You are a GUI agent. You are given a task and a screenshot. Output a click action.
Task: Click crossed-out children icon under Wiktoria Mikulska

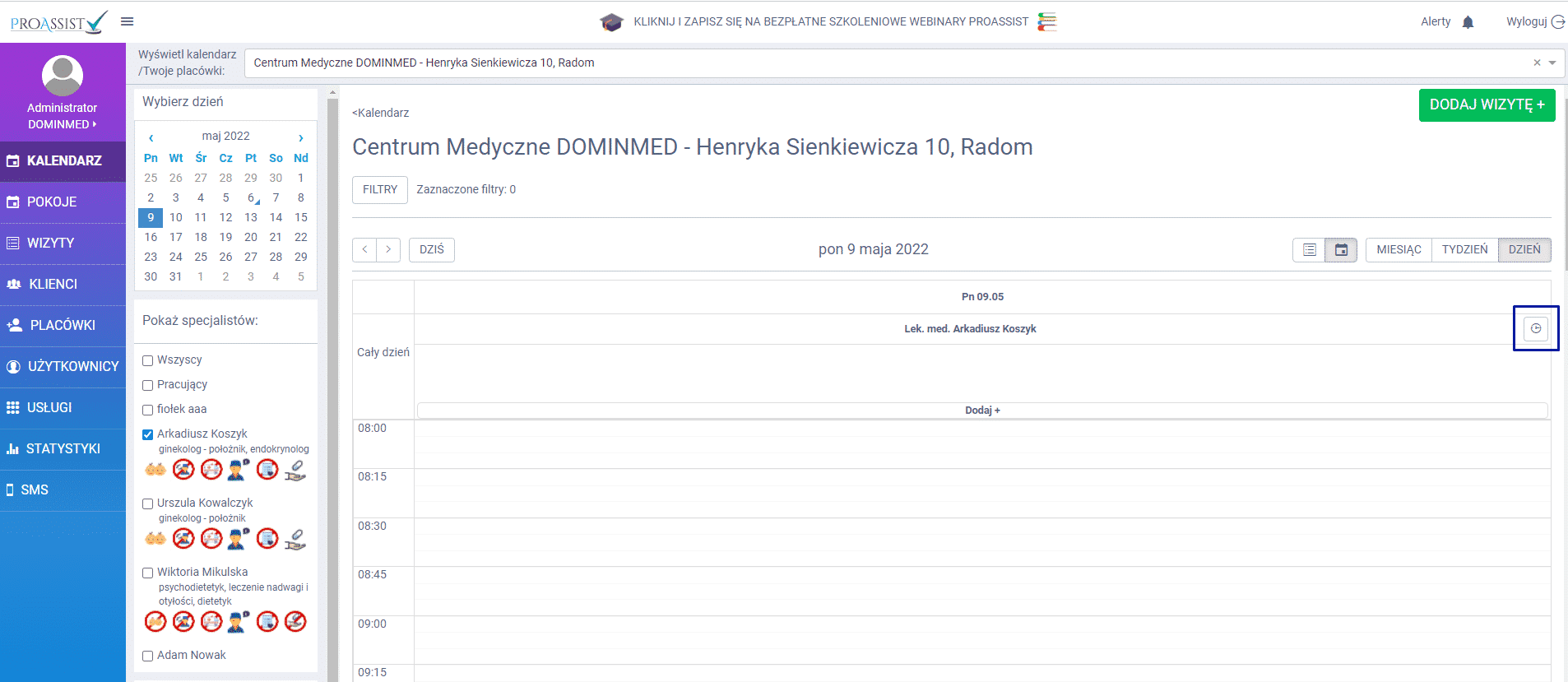(x=155, y=621)
